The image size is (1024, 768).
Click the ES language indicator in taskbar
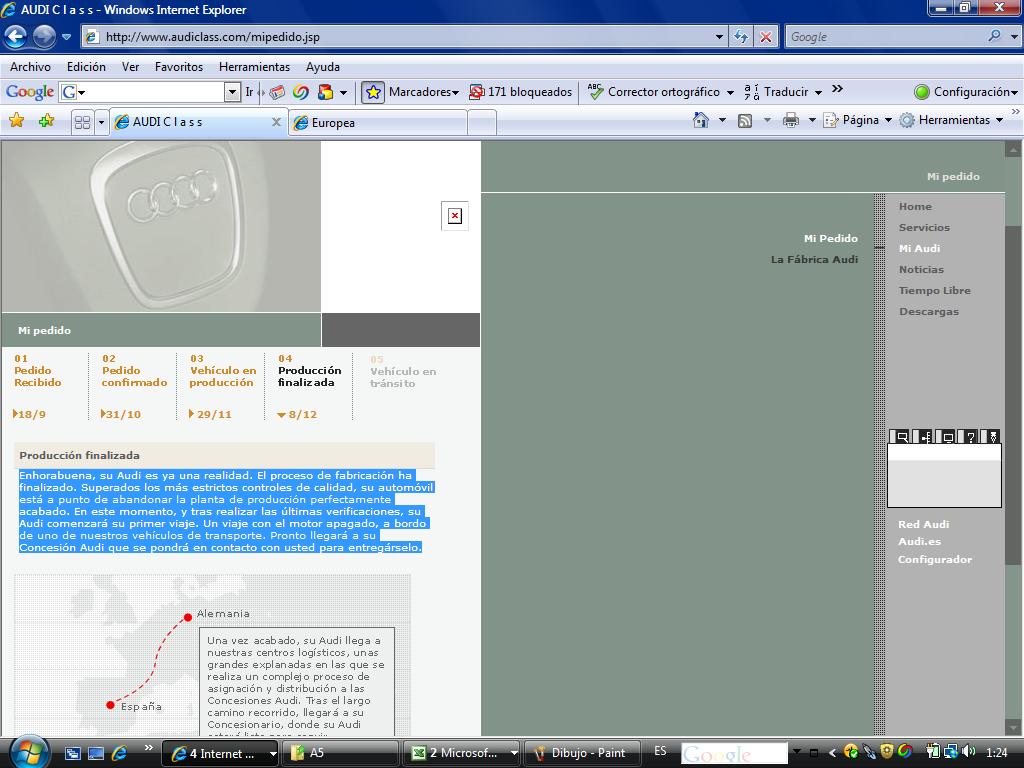click(660, 751)
